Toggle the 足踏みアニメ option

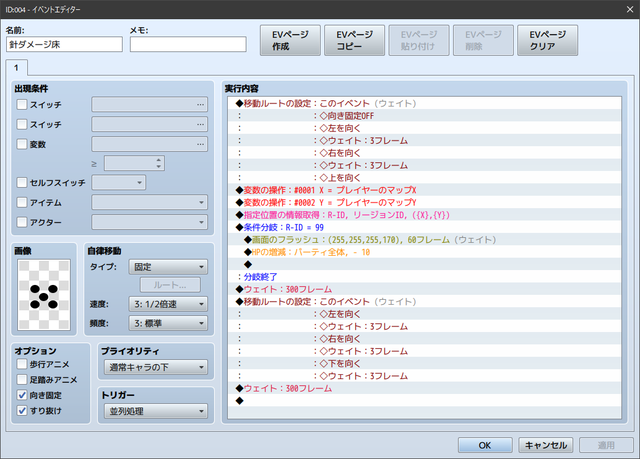(x=22, y=379)
